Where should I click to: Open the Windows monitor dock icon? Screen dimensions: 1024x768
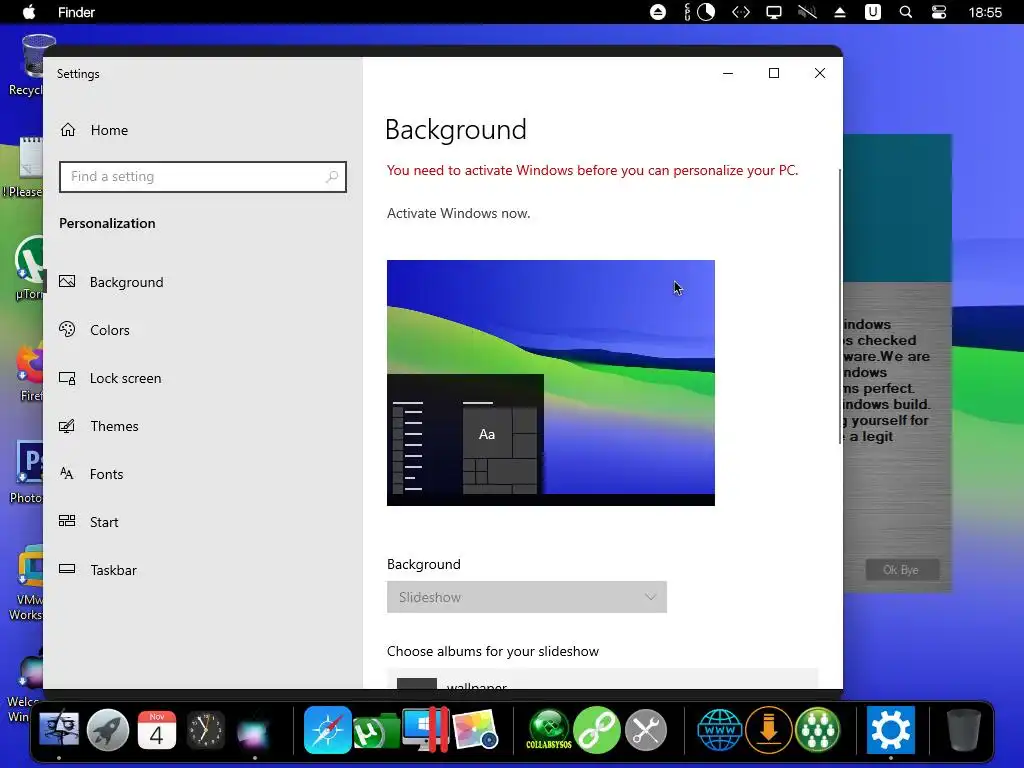click(x=424, y=729)
